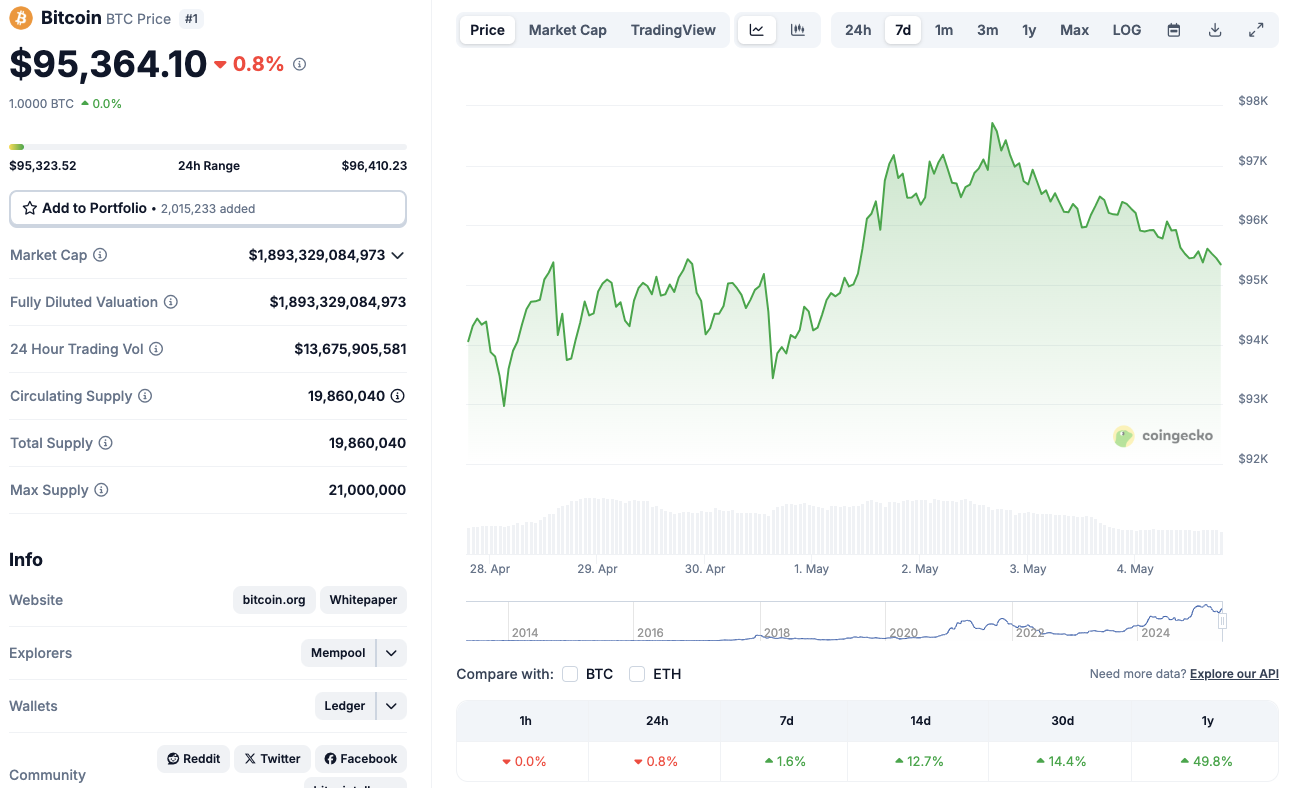Screen dimensions: 1310x788
Task: Click the 24h -0.8% performance cell
Action: pyautogui.click(x=657, y=761)
